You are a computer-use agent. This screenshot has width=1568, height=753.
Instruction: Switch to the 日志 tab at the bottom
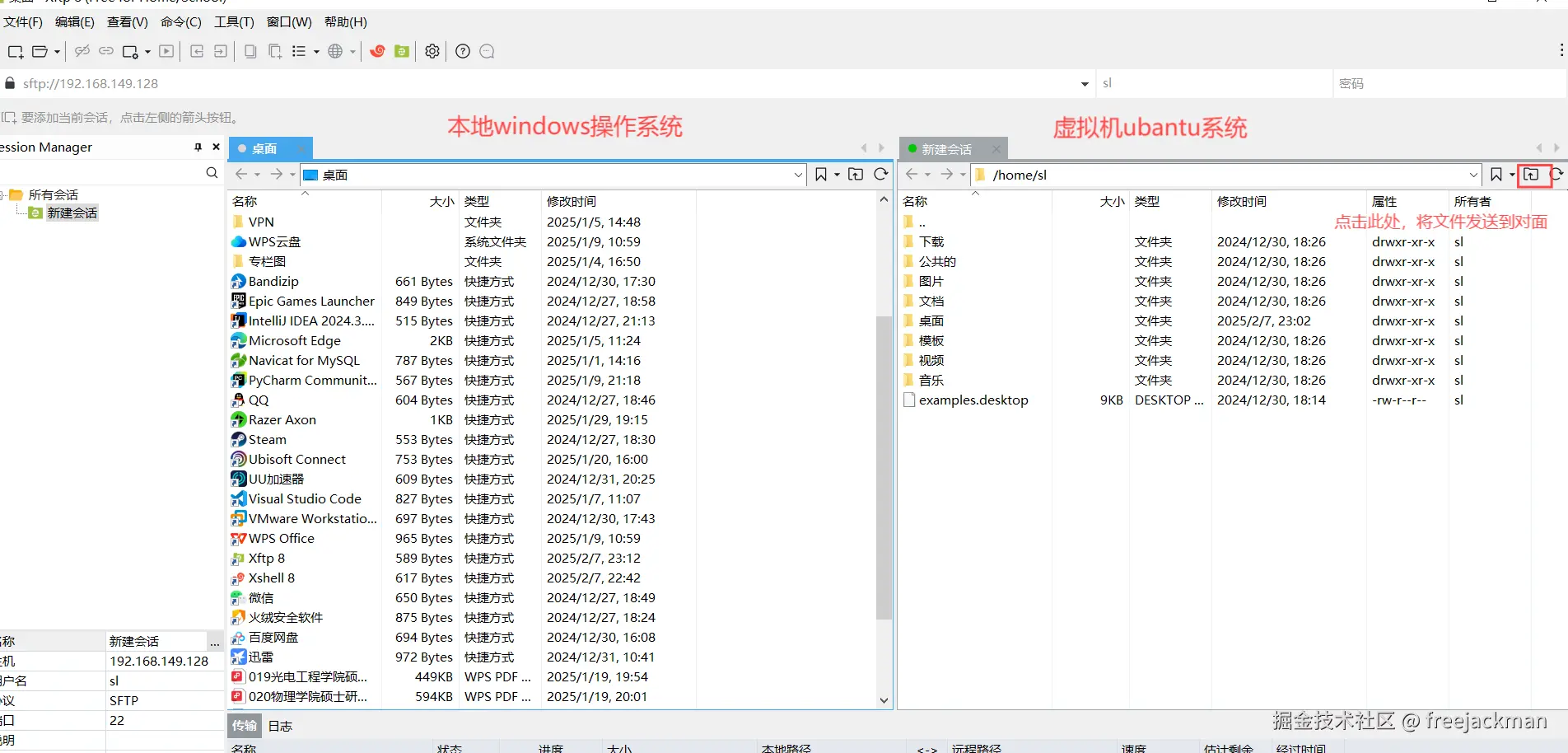point(279,726)
